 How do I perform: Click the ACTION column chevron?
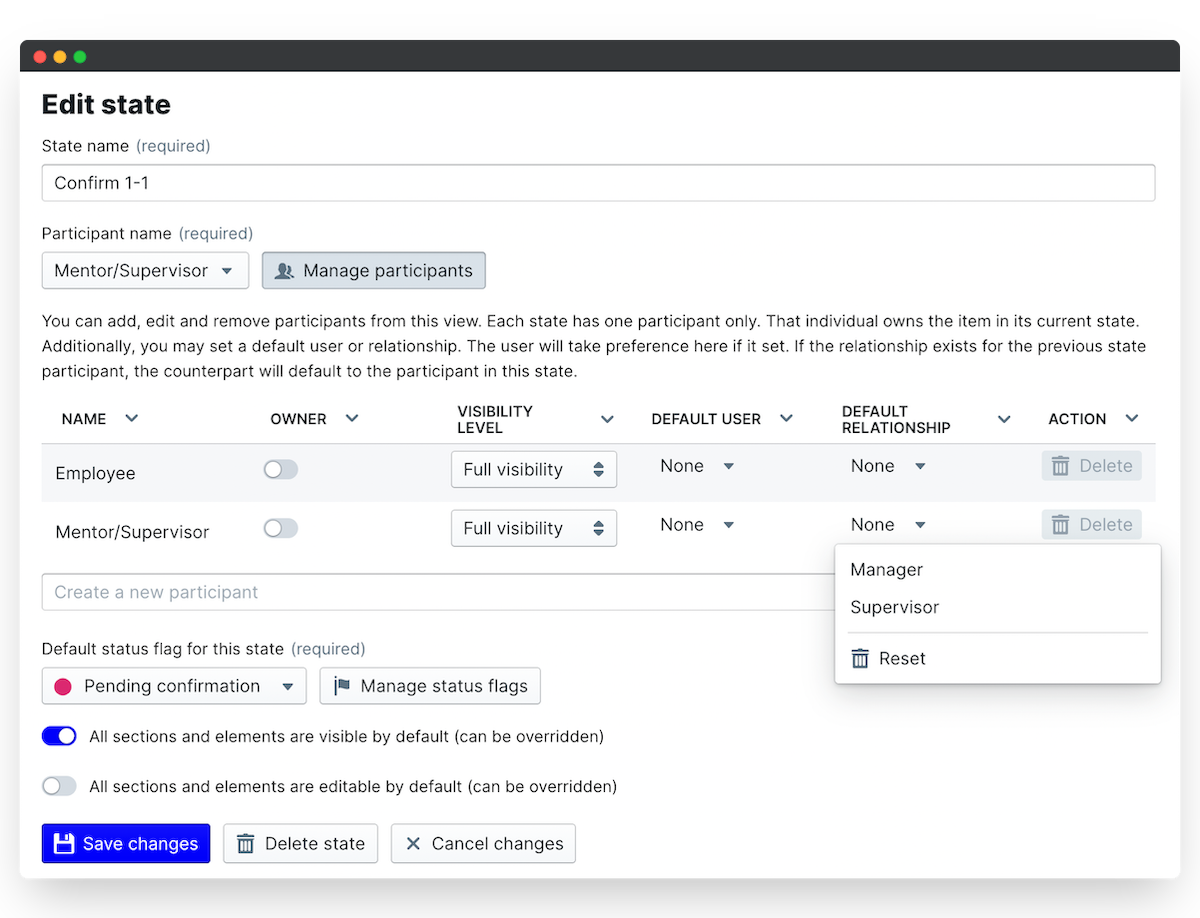1131,419
